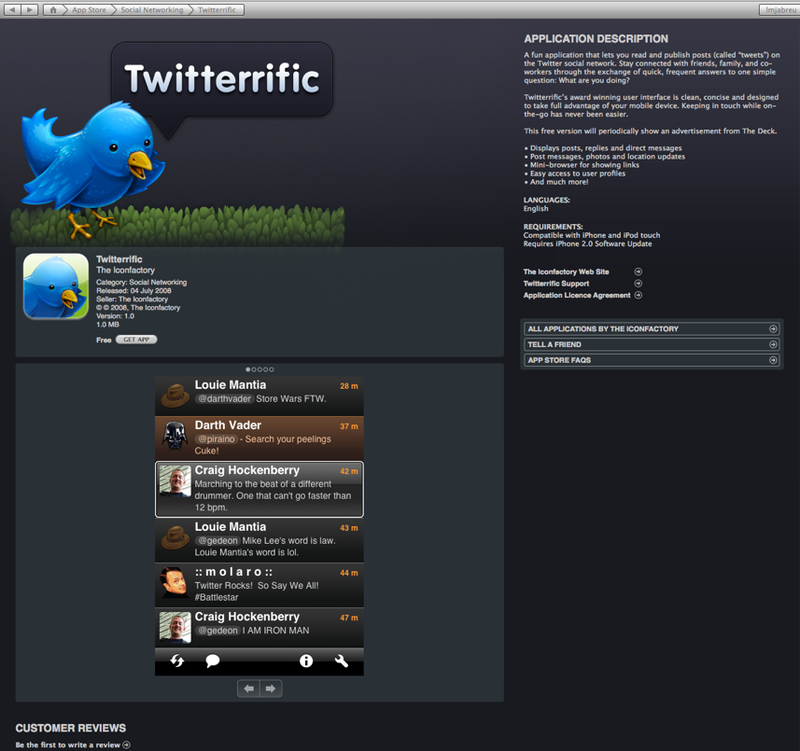The height and width of the screenshot is (751, 800).
Task: Open All Applications by The Iconfactory
Action: click(652, 329)
